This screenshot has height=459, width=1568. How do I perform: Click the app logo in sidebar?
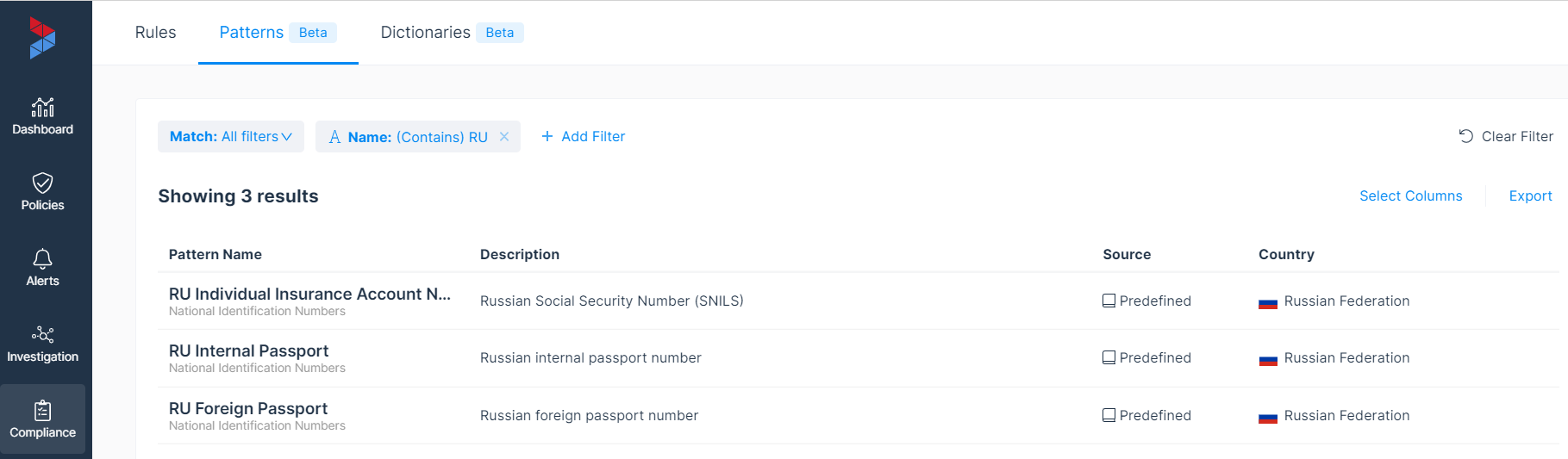[x=41, y=38]
